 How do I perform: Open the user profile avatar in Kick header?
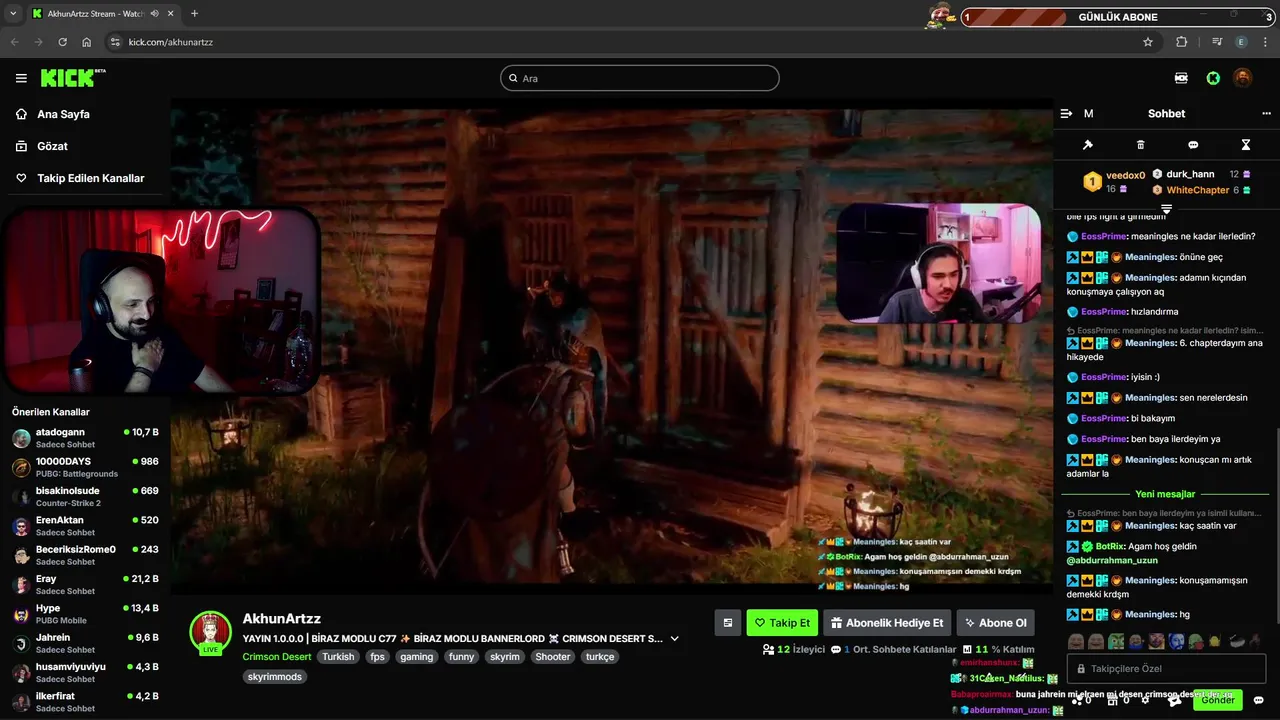pyautogui.click(x=1242, y=78)
